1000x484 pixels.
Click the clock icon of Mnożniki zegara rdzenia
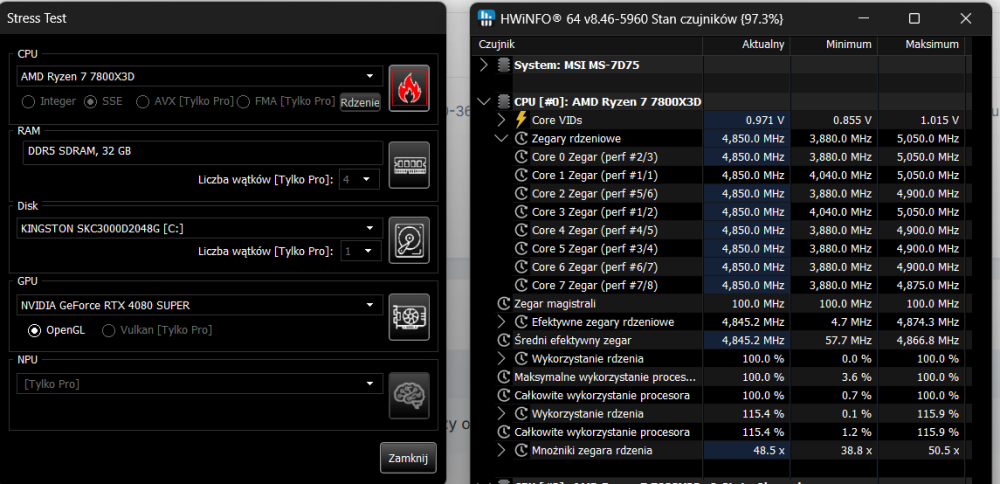pyautogui.click(x=521, y=451)
